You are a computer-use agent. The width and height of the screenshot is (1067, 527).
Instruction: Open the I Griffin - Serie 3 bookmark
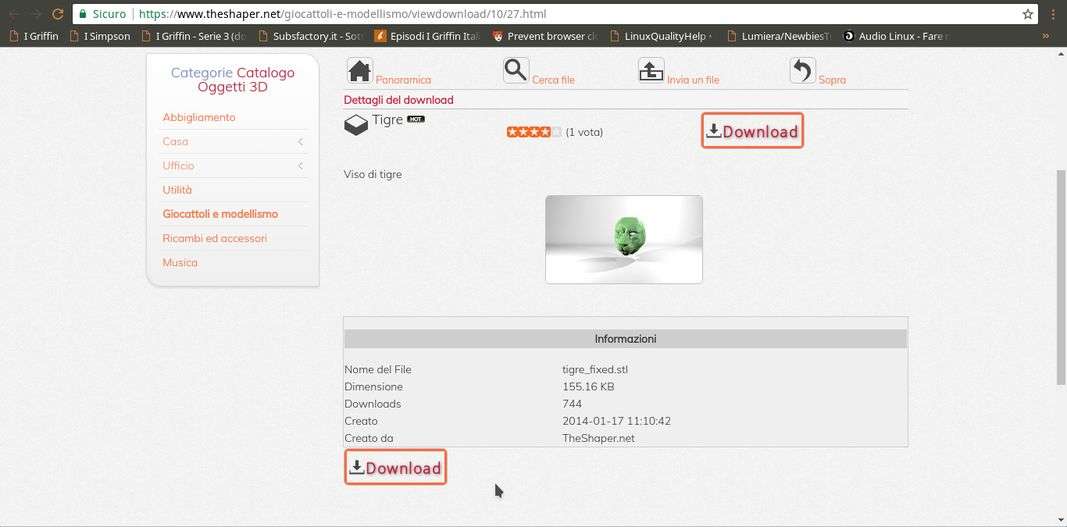click(194, 36)
